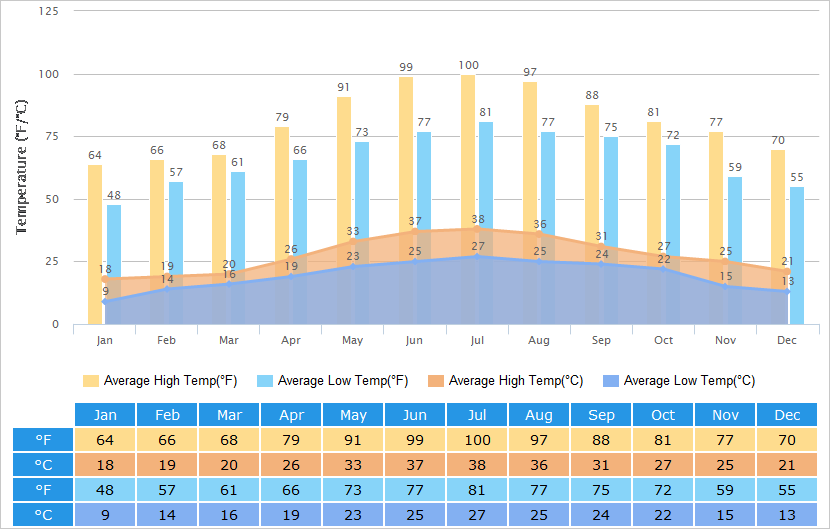The width and height of the screenshot is (830, 529).
Task: Select the Jun header cell in the table
Action: click(x=415, y=415)
